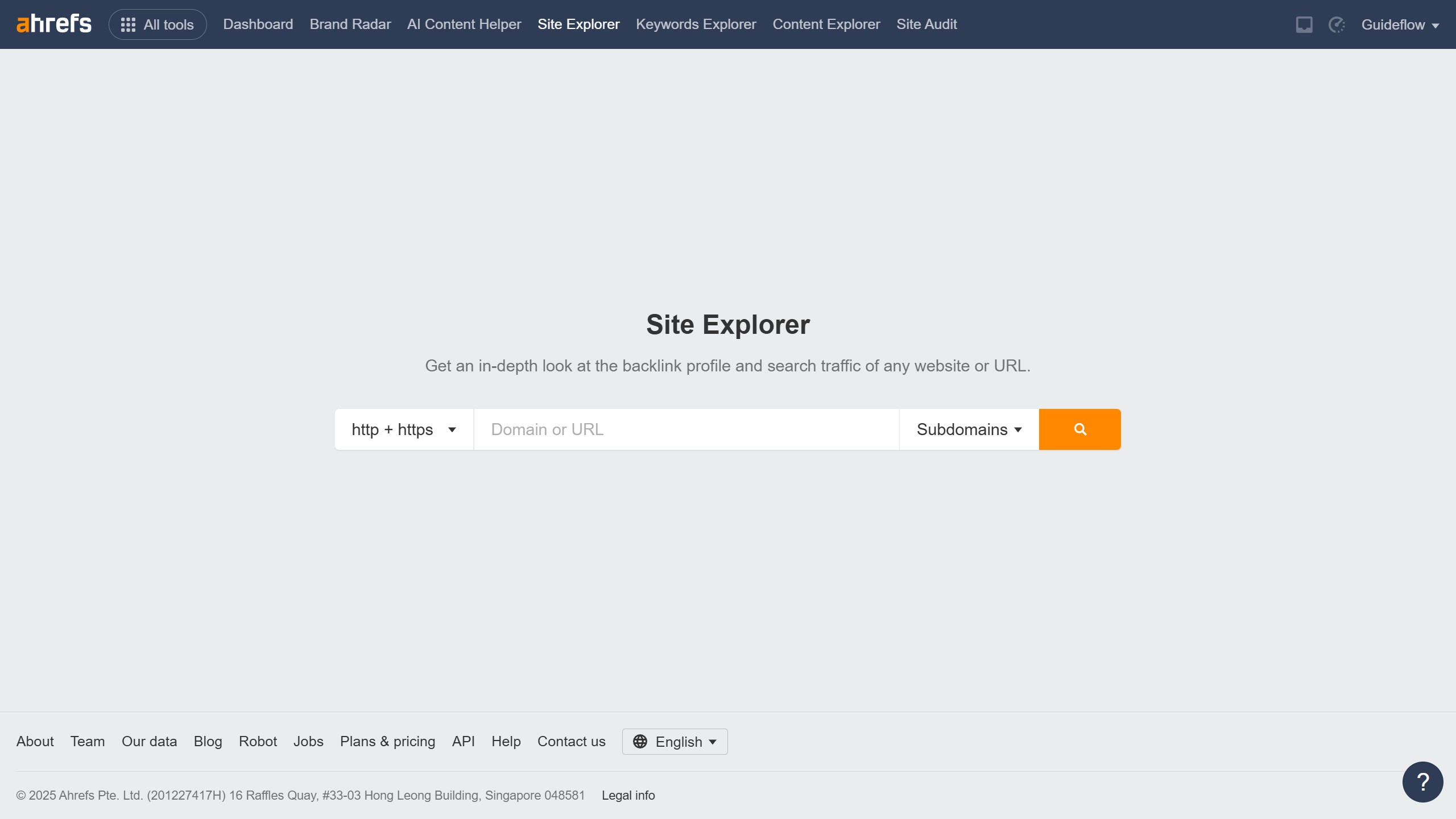Focus the Domain or URL input field
This screenshot has height=819, width=1456.
coord(686,429)
